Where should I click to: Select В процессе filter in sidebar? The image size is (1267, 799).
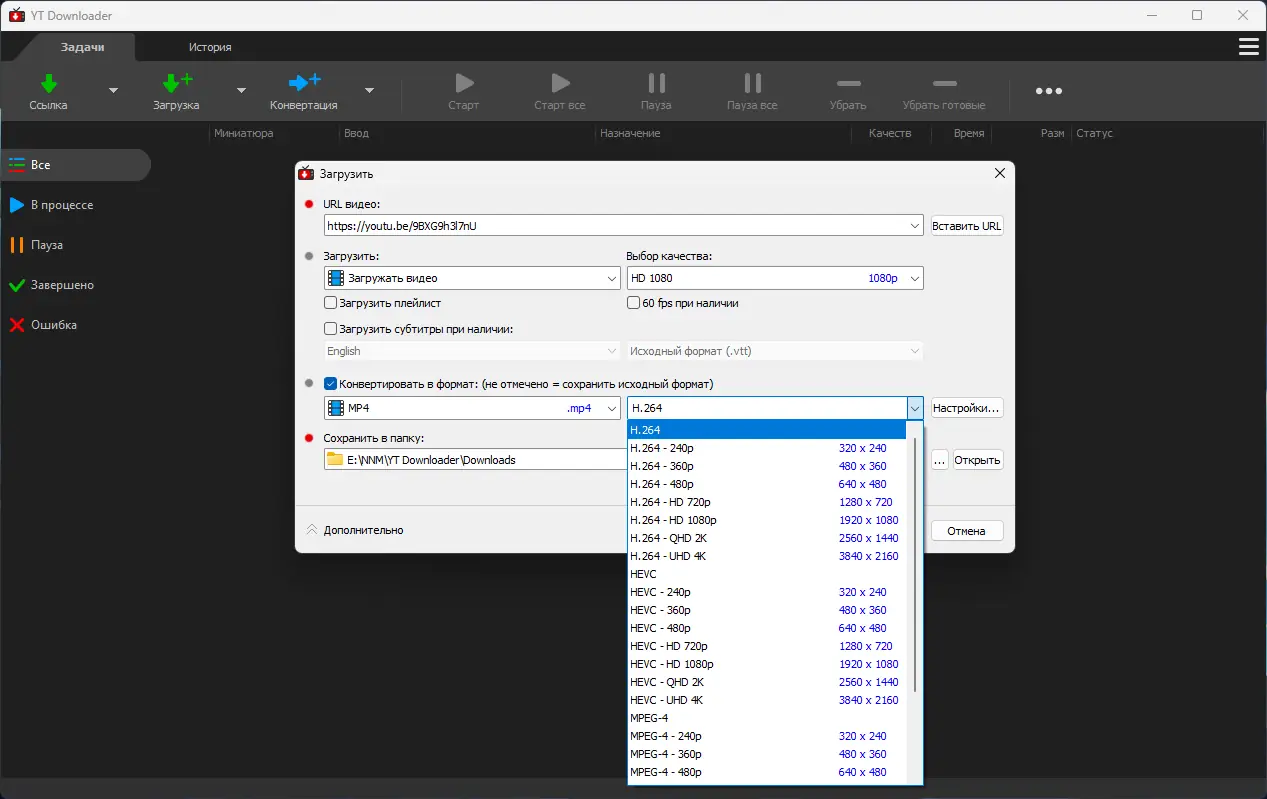61,205
